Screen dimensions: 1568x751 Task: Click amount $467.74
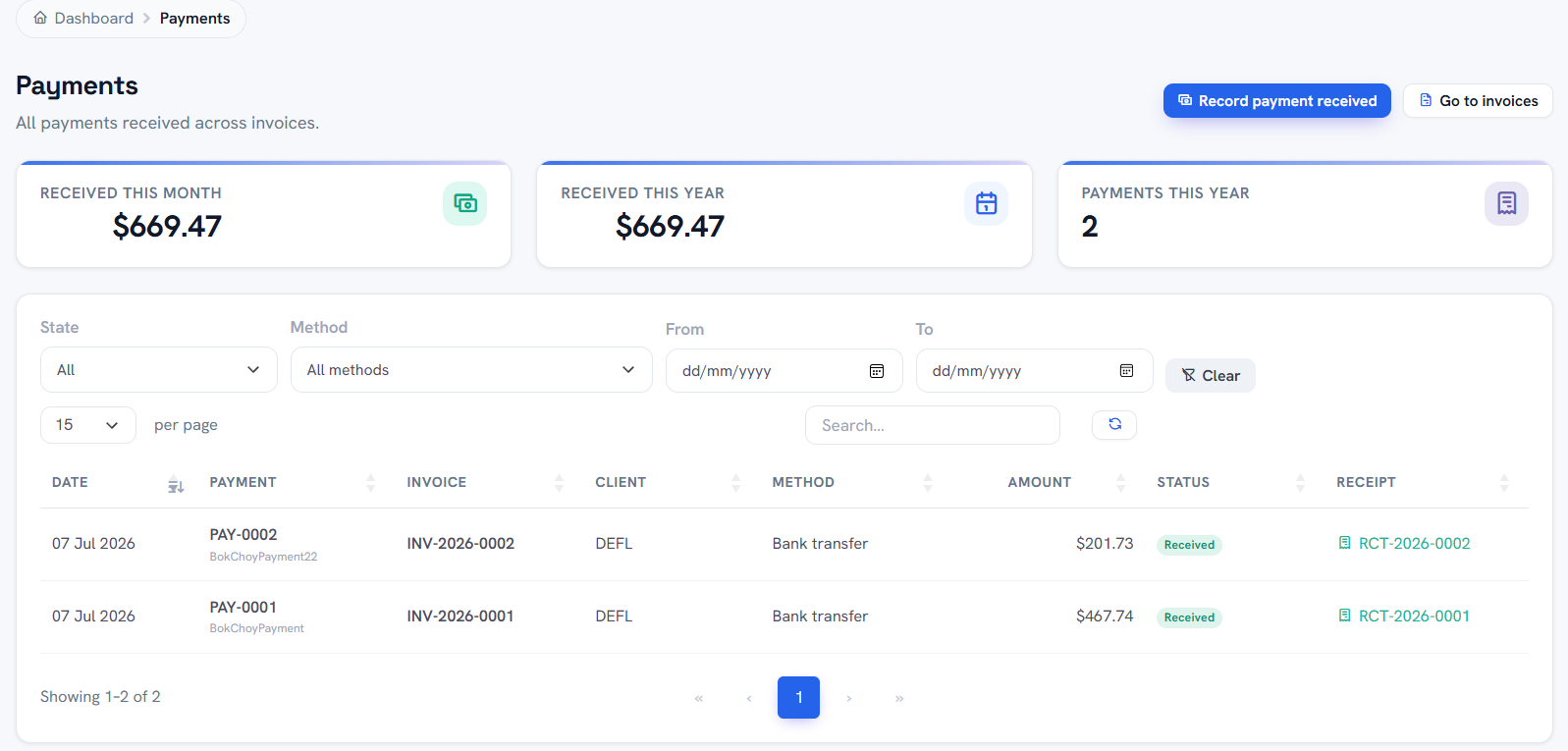click(1105, 616)
